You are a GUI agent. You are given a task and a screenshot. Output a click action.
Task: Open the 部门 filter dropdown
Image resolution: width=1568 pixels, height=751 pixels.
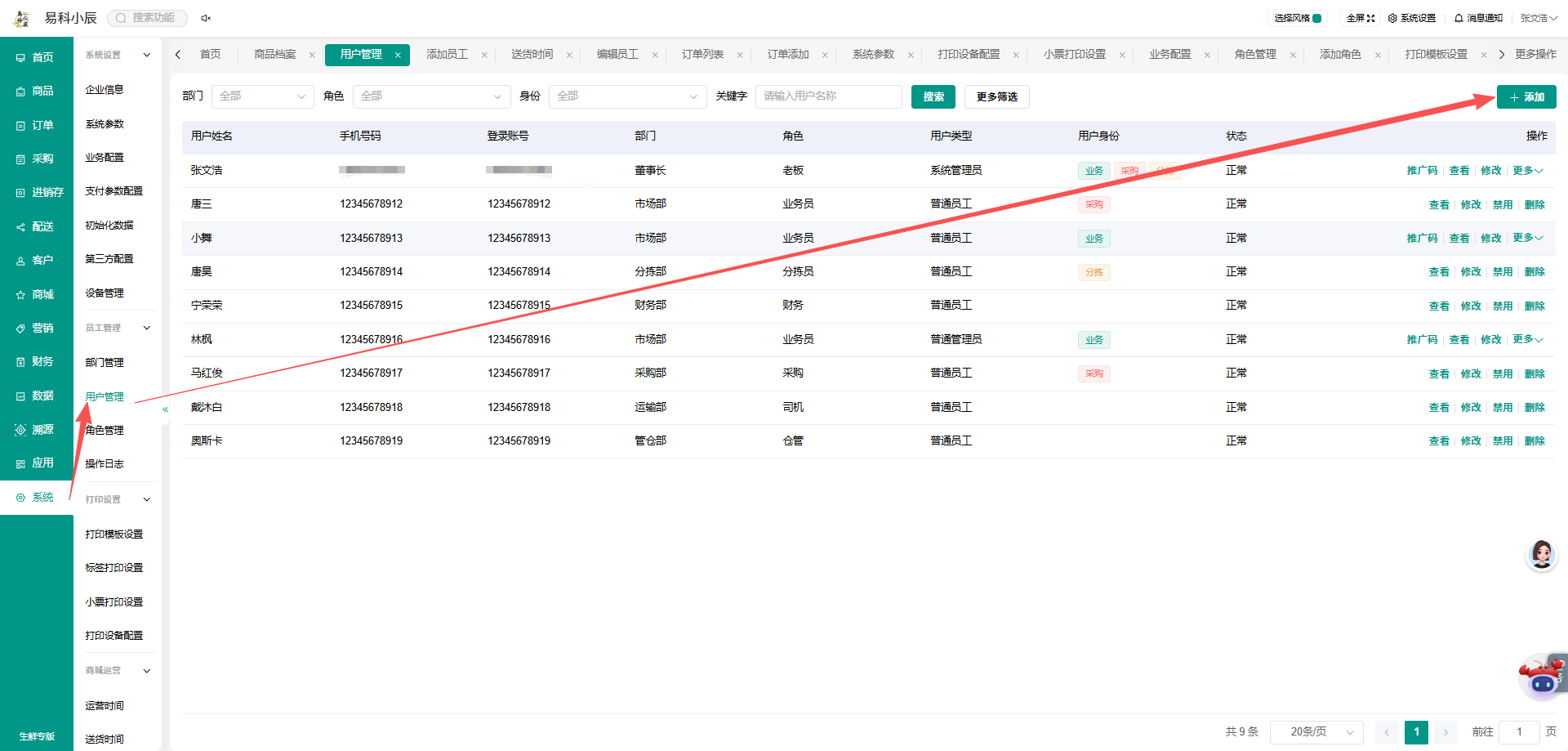pyautogui.click(x=263, y=96)
